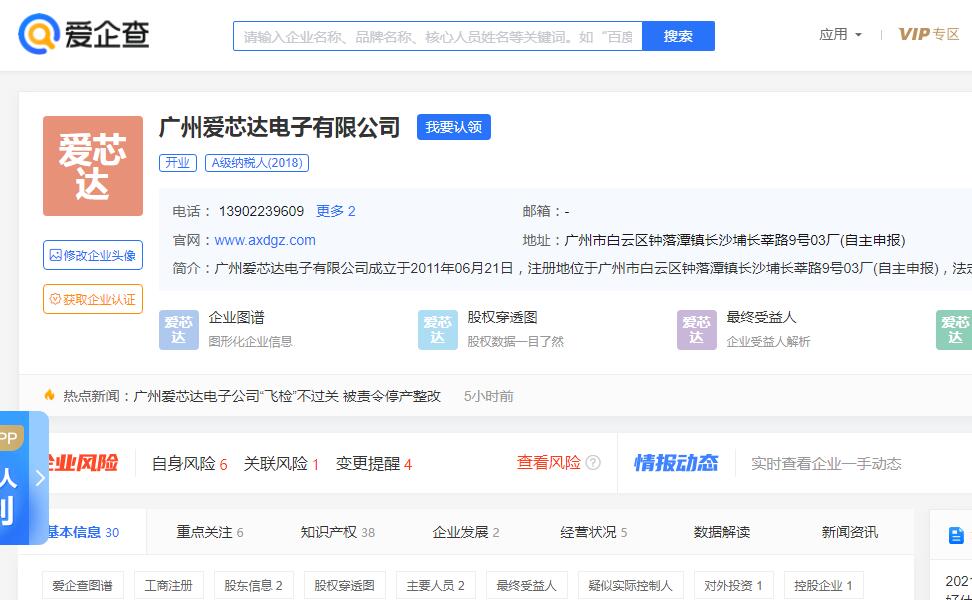972x600 pixels.
Task: Open the 经营状况 tab
Action: (593, 532)
